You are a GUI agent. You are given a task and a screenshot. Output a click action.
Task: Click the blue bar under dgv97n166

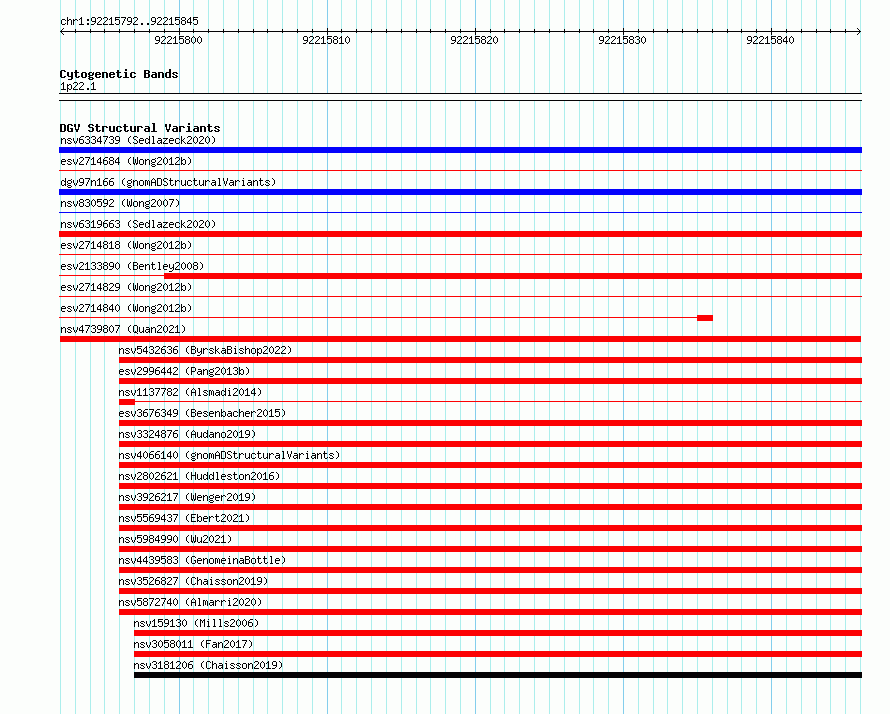pos(460,192)
